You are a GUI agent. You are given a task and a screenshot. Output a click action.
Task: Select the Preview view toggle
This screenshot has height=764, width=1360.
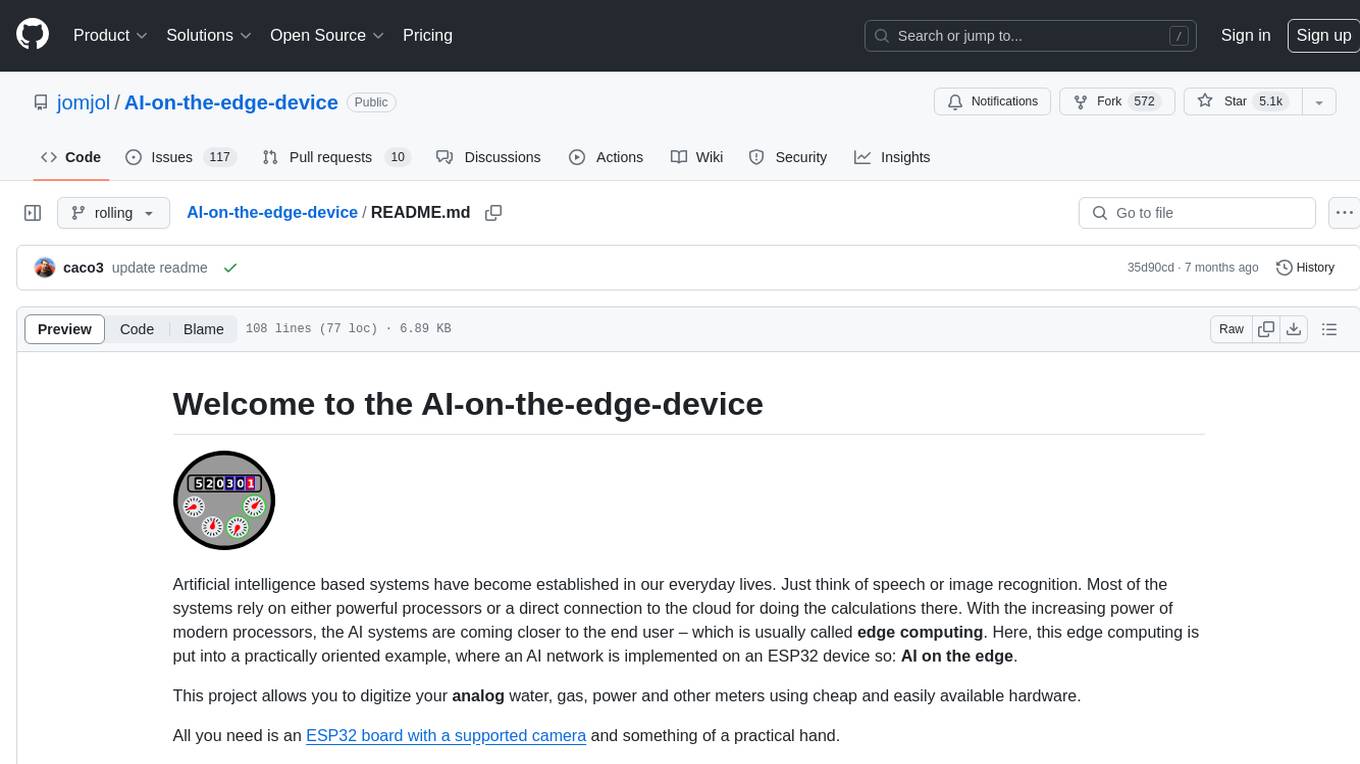[x=65, y=329]
